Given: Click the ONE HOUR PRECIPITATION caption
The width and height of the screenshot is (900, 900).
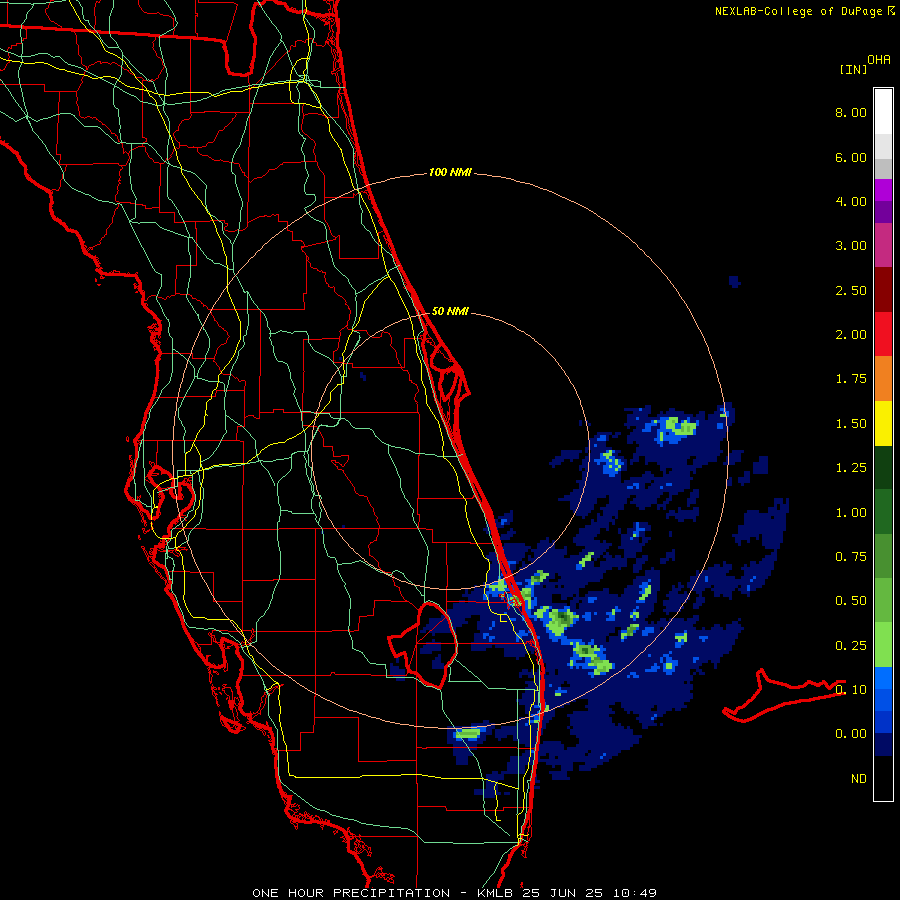Looking at the screenshot, I should (351, 893).
